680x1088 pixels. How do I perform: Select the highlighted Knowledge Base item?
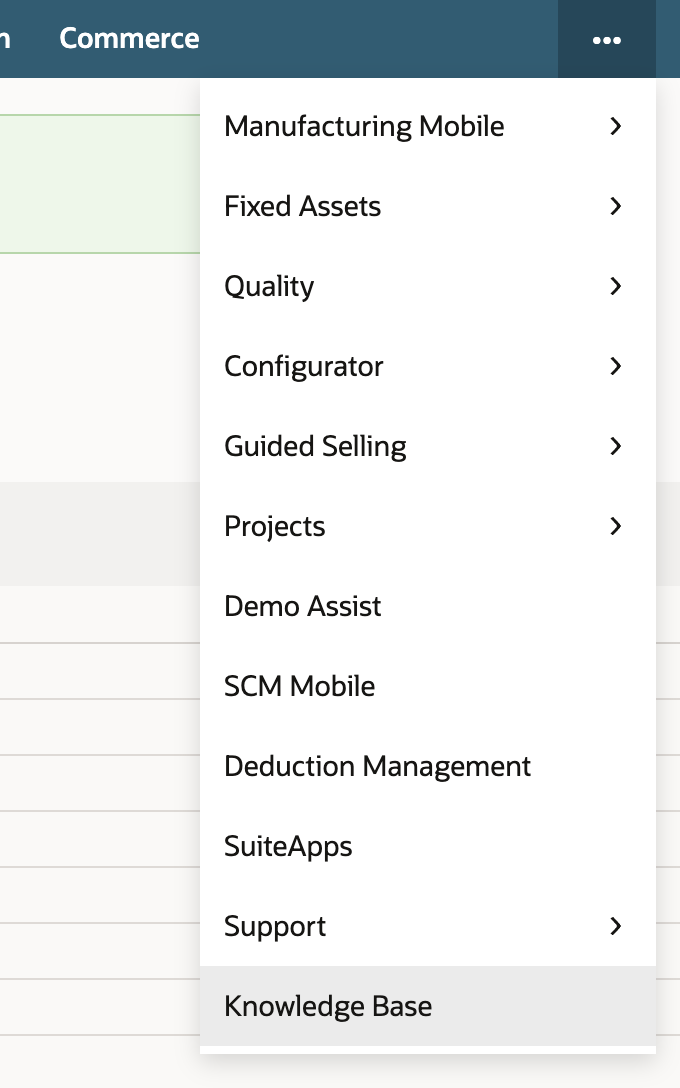click(x=427, y=1006)
